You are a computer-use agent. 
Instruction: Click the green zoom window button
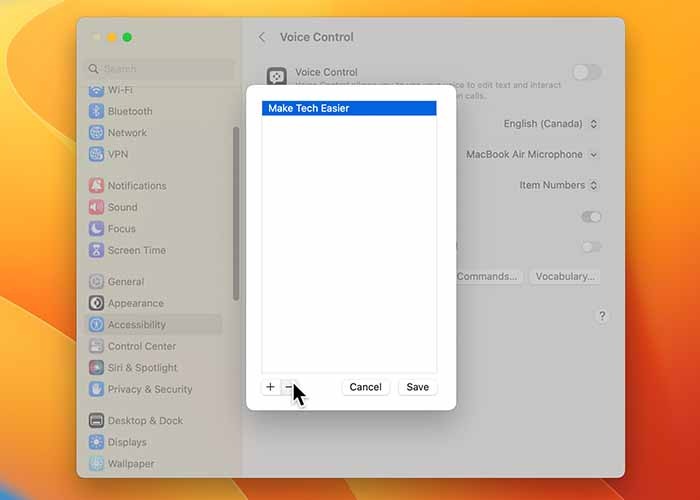(x=127, y=37)
